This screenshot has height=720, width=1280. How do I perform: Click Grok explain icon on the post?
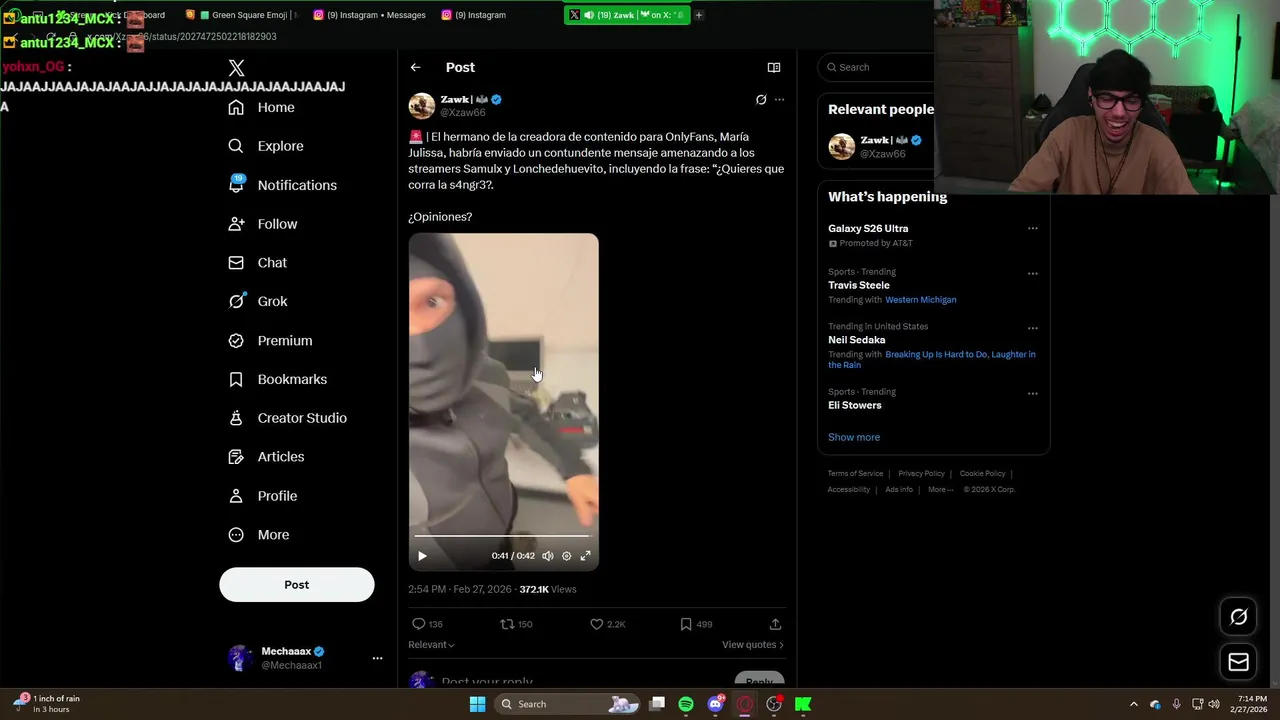coord(761,100)
